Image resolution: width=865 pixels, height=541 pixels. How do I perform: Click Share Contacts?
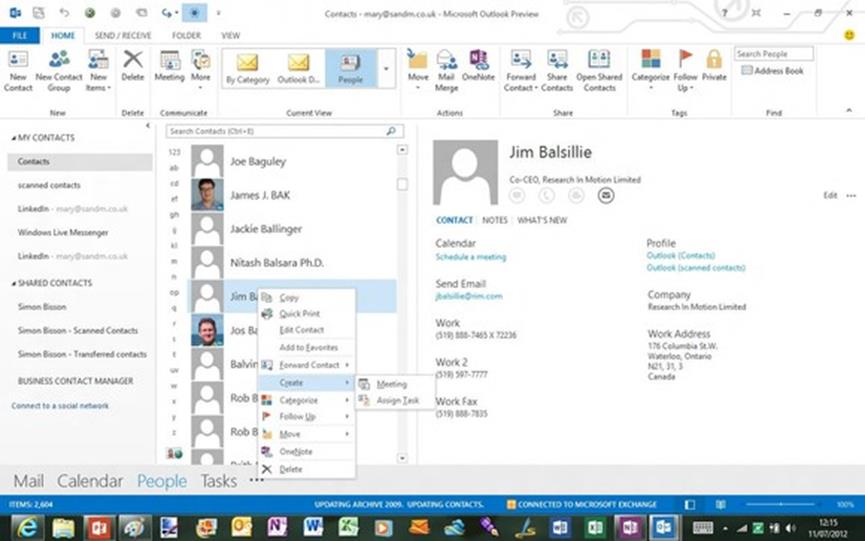[x=557, y=70]
